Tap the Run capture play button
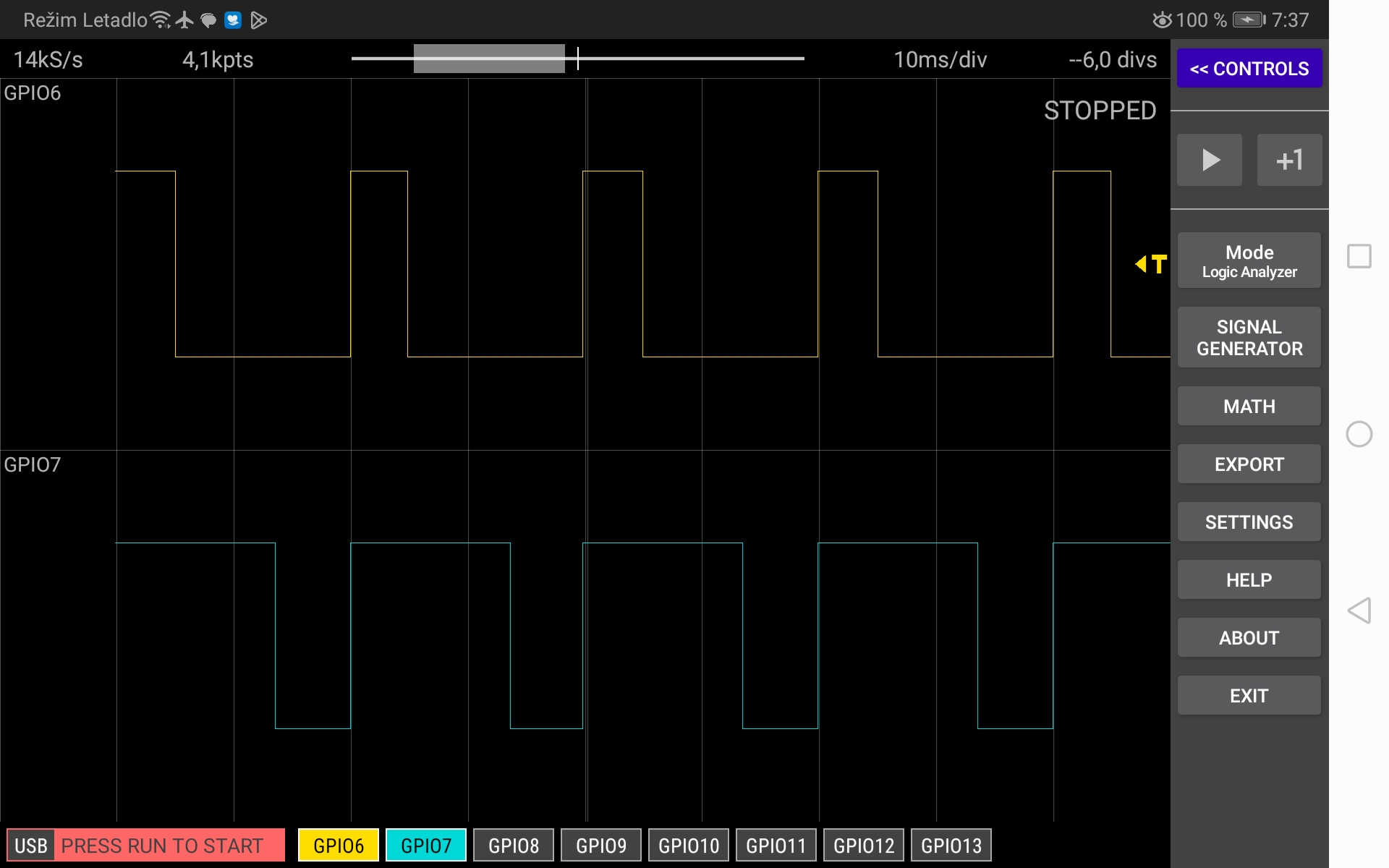 (x=1209, y=159)
